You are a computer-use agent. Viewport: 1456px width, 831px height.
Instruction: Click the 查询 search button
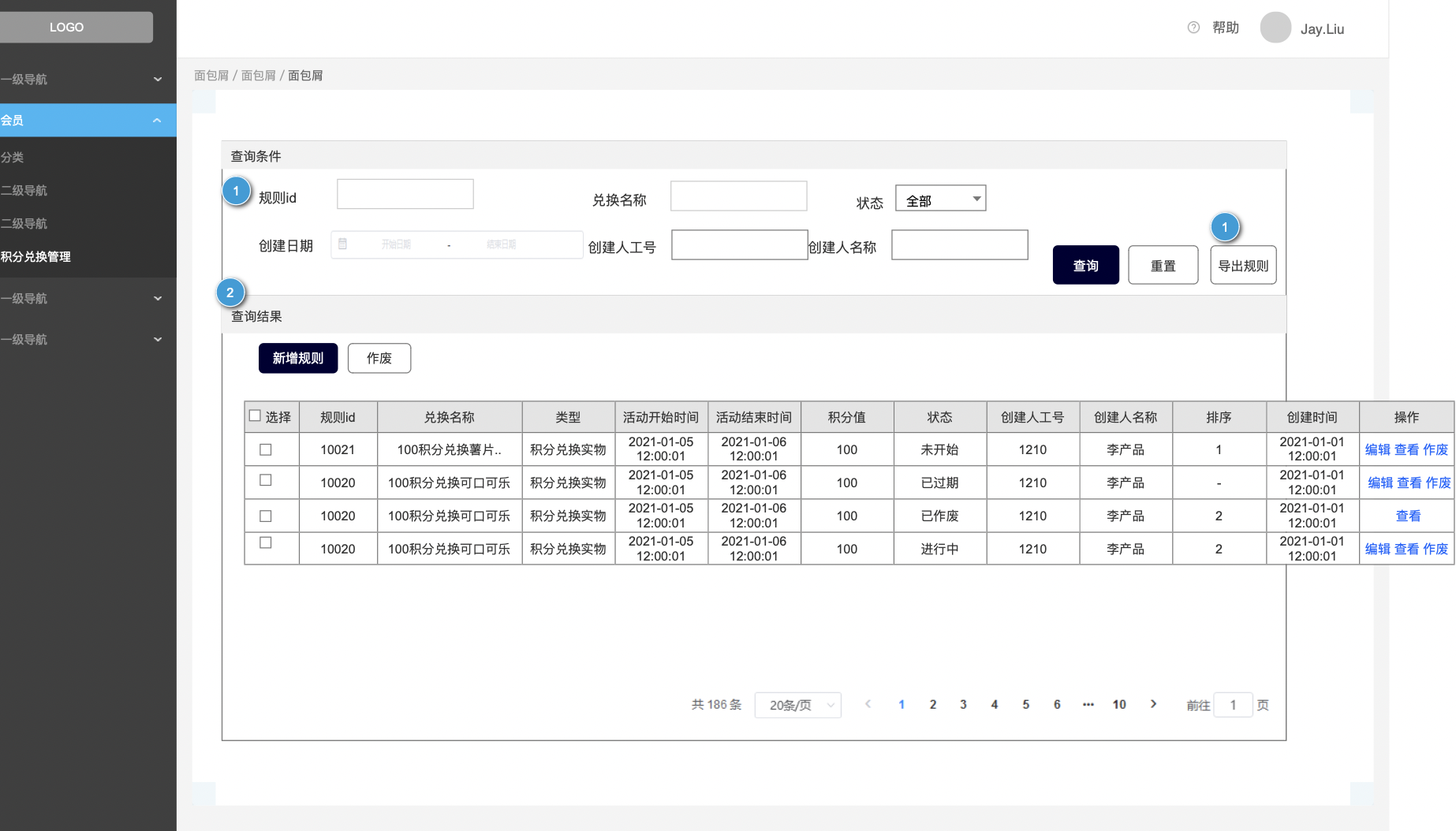point(1086,265)
